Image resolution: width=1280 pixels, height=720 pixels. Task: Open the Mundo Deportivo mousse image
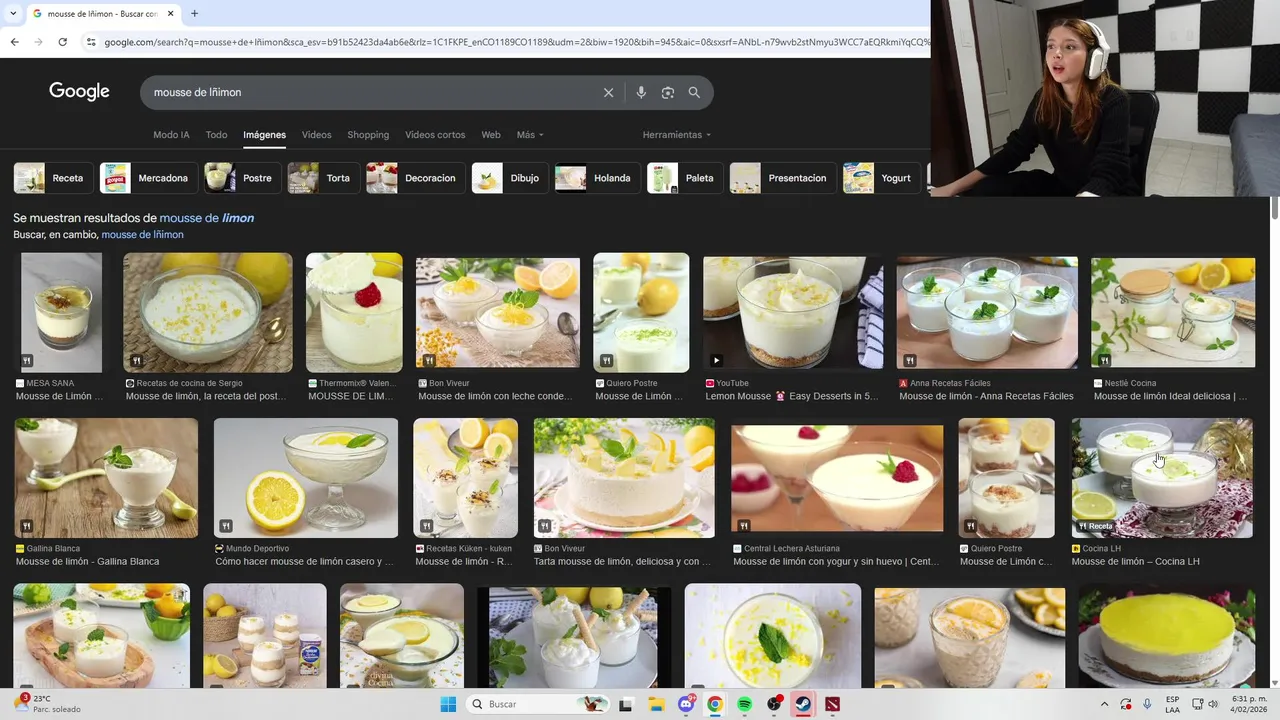(305, 478)
